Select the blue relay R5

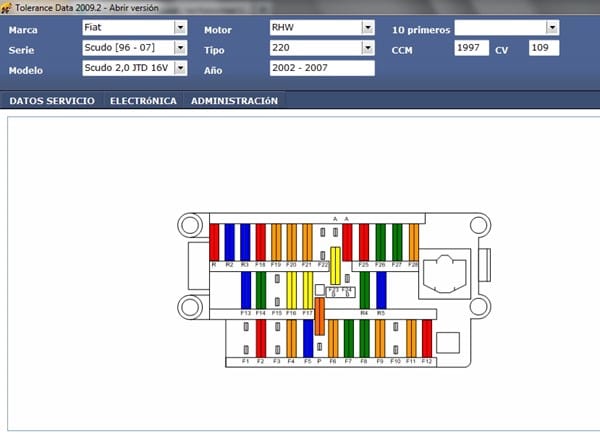(x=382, y=290)
